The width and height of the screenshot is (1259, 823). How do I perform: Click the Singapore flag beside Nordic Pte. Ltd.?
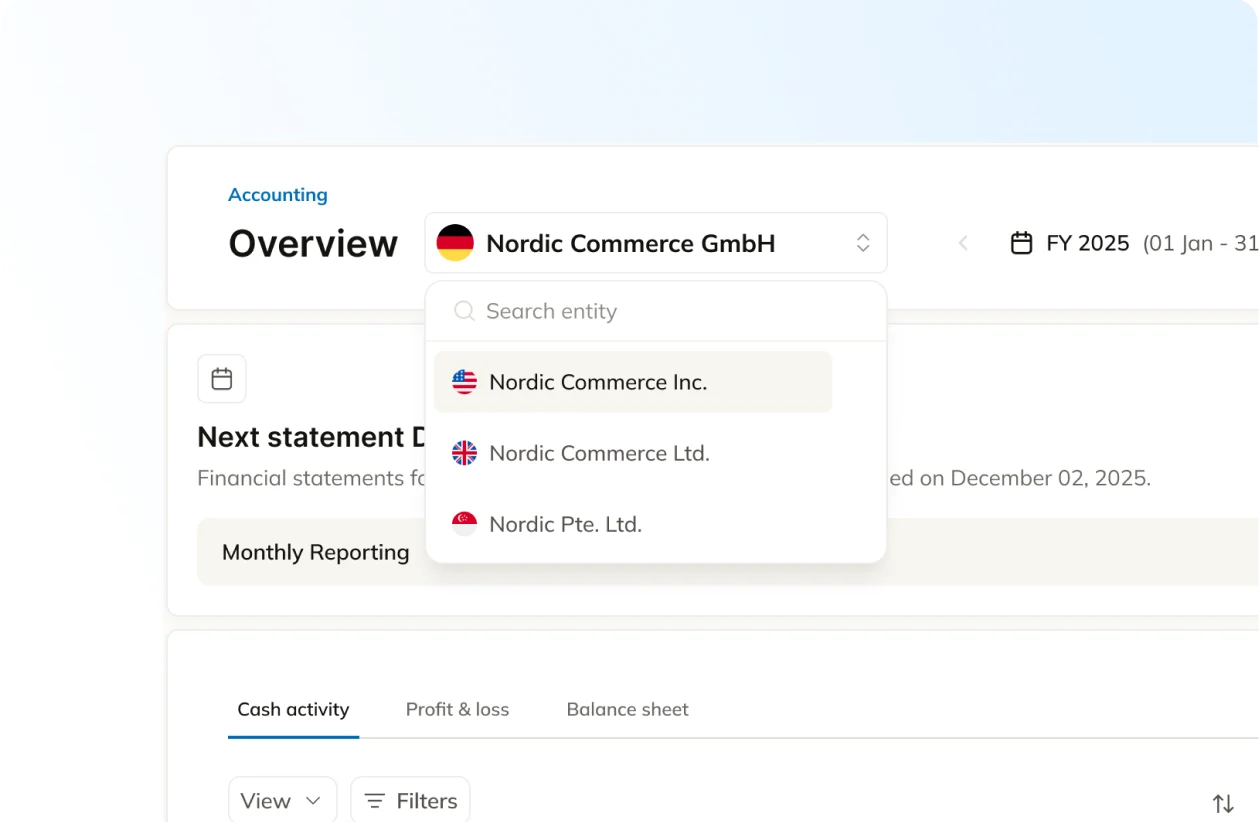pos(464,524)
